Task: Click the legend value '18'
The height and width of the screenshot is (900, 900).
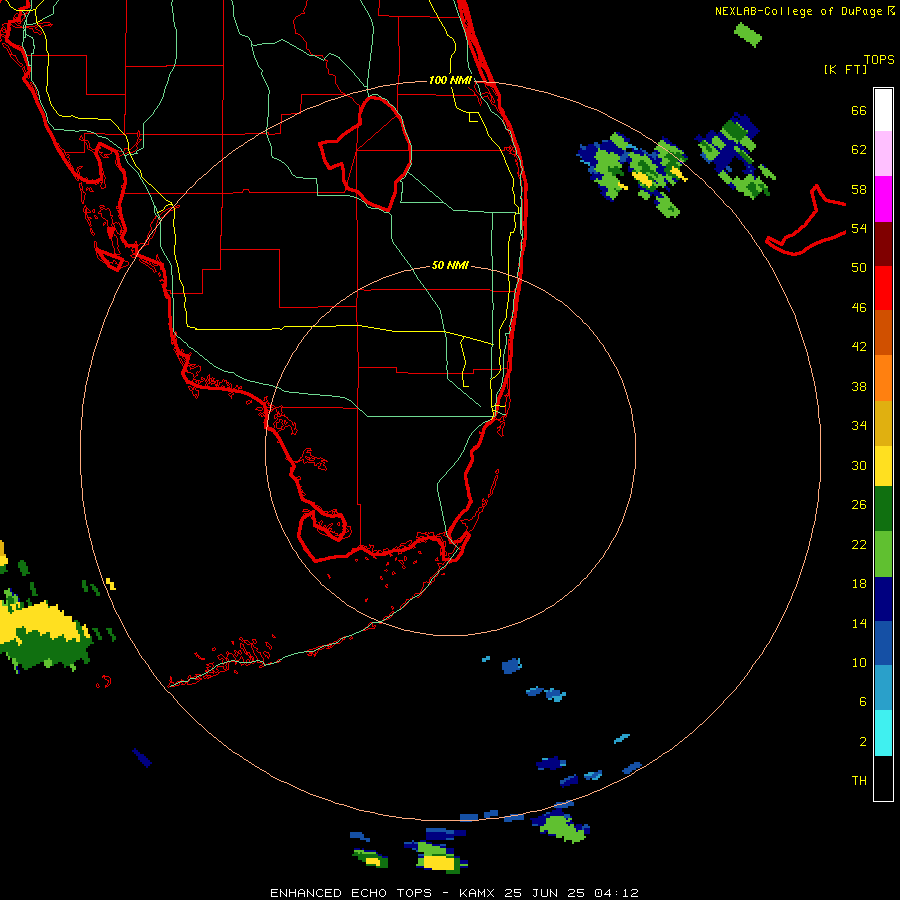Action: pyautogui.click(x=859, y=584)
